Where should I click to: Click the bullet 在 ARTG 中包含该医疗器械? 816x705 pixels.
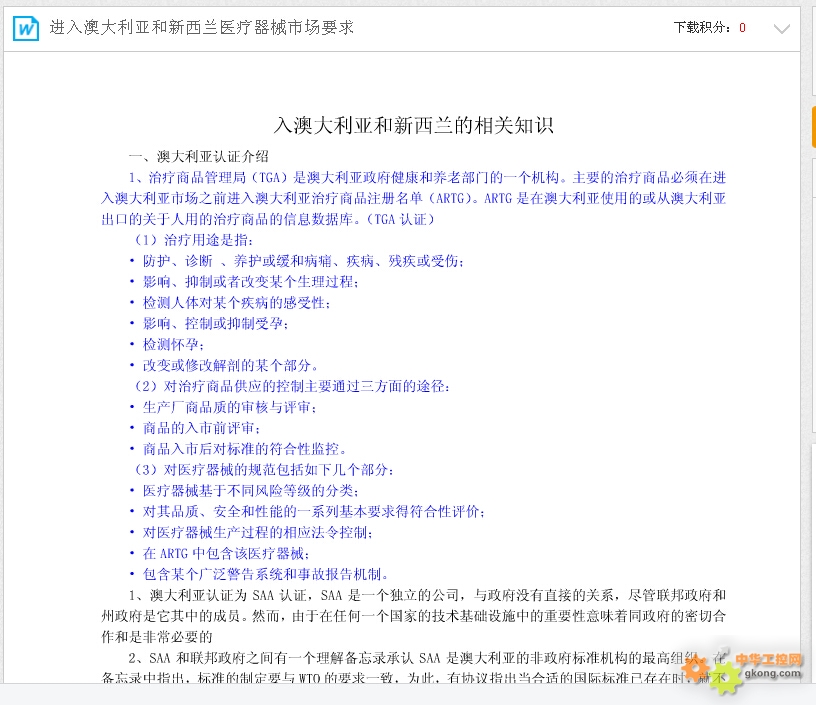[220, 553]
